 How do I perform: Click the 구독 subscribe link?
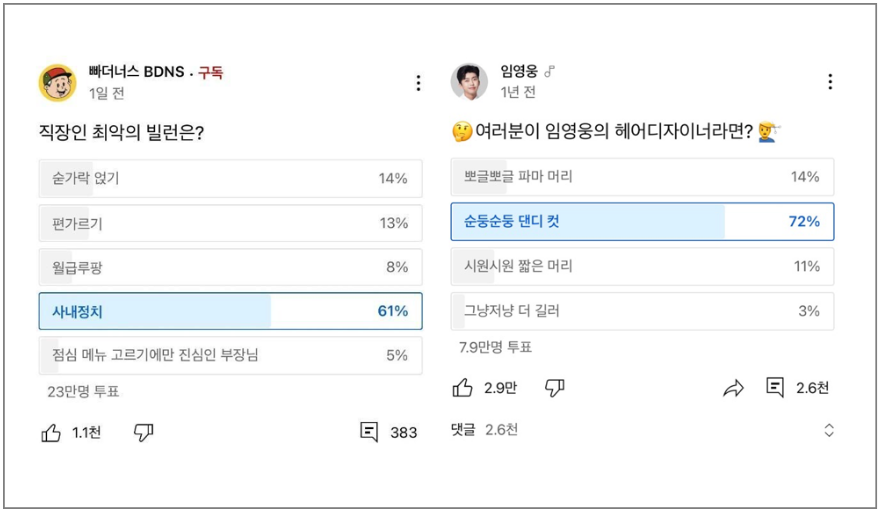pyautogui.click(x=210, y=72)
